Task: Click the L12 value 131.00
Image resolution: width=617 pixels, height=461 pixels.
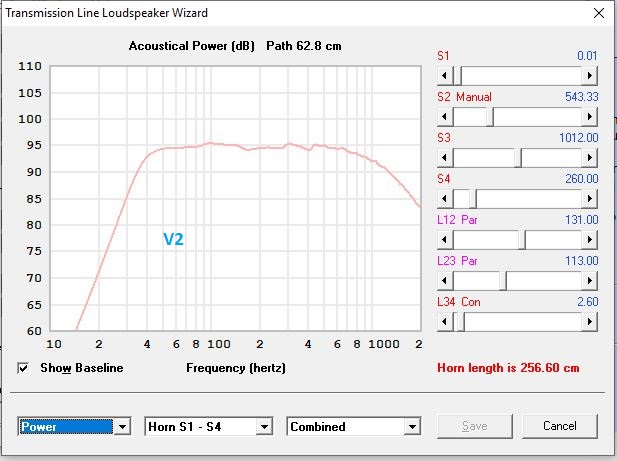Action: pyautogui.click(x=582, y=219)
